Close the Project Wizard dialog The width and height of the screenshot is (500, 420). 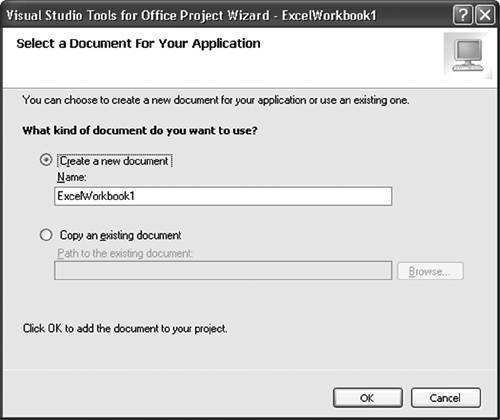coord(485,15)
